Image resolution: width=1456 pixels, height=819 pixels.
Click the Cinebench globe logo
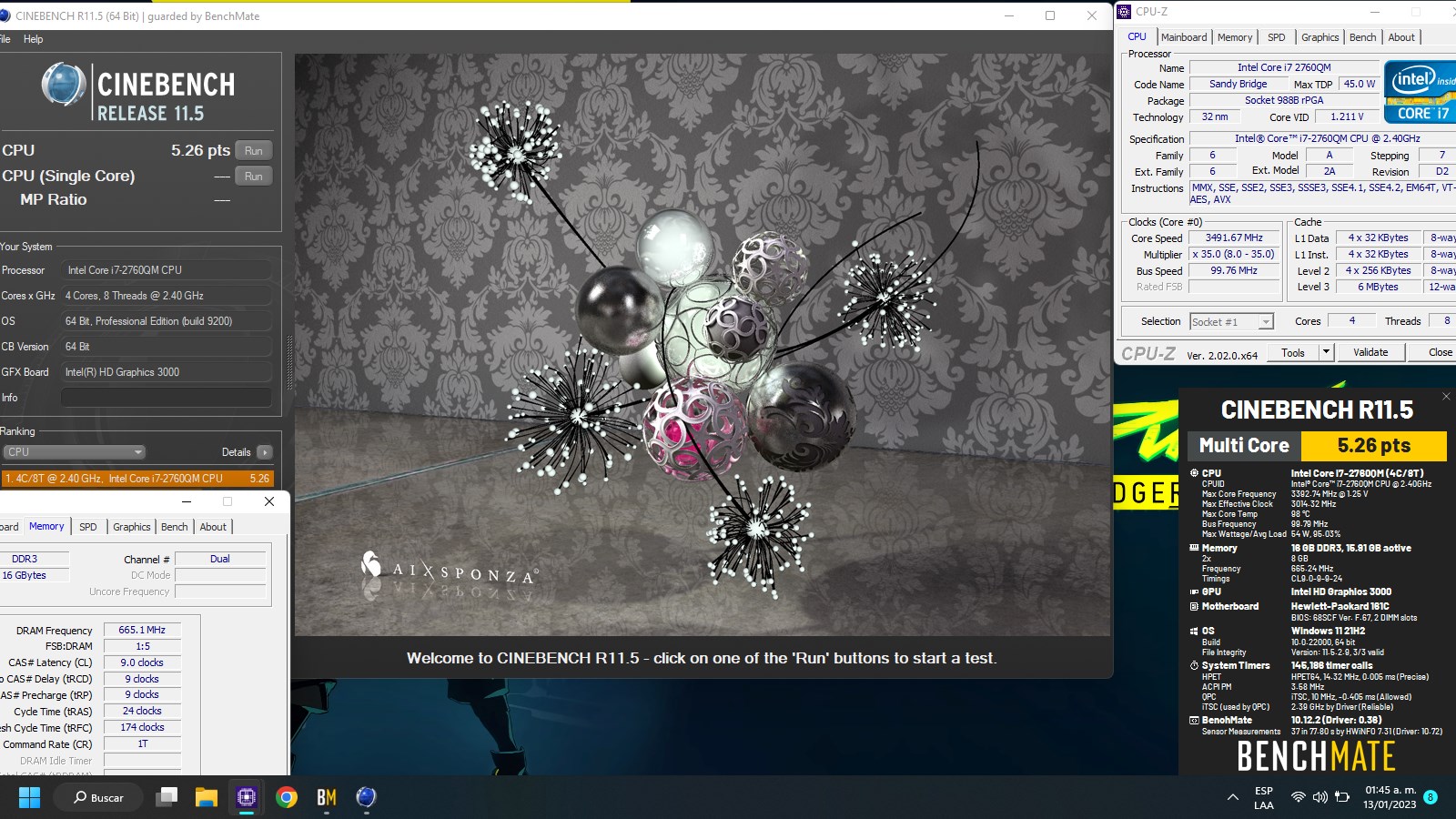pos(64,86)
